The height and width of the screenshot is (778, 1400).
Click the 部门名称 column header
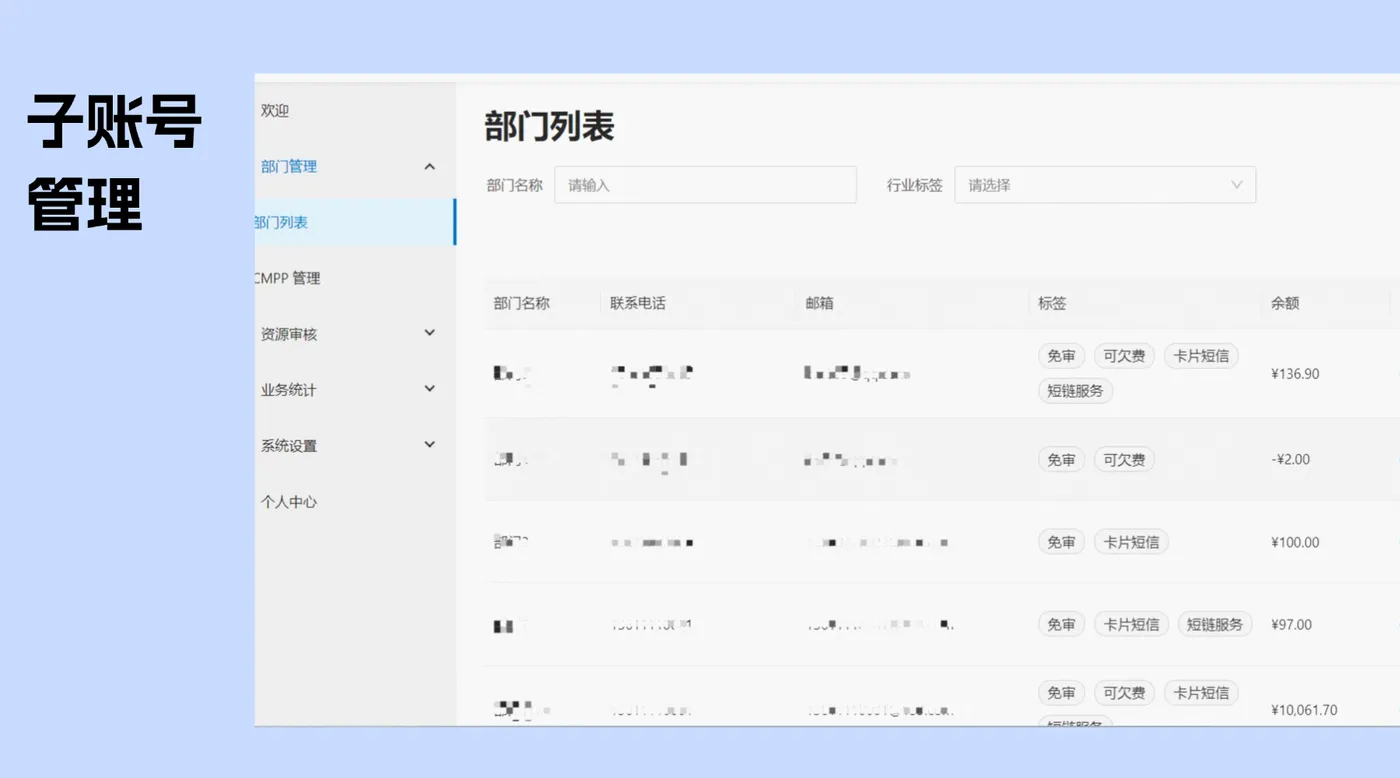point(521,303)
